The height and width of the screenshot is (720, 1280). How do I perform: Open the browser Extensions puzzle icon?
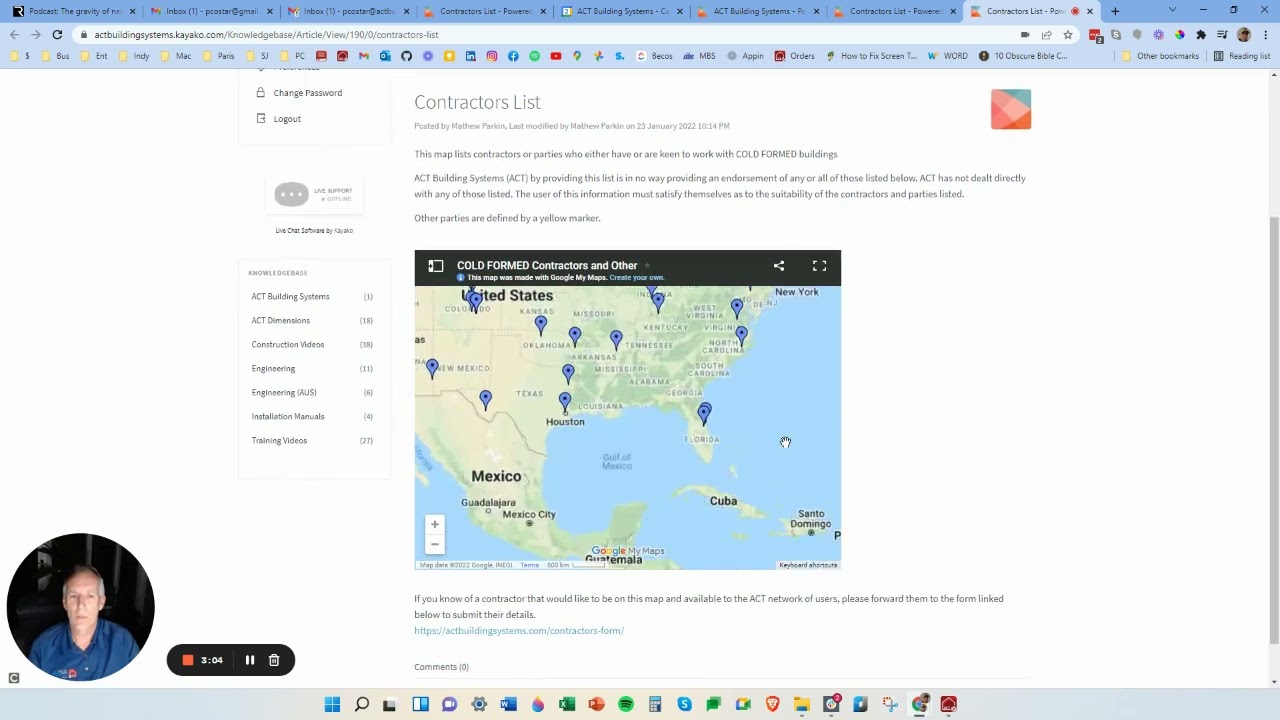[x=1201, y=34]
